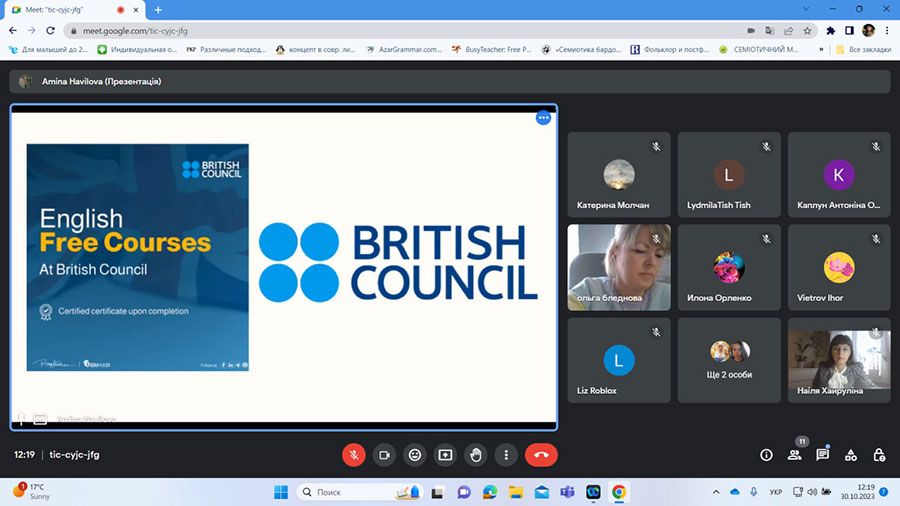Open a new browser tab
The width and height of the screenshot is (900, 506).
[158, 10]
